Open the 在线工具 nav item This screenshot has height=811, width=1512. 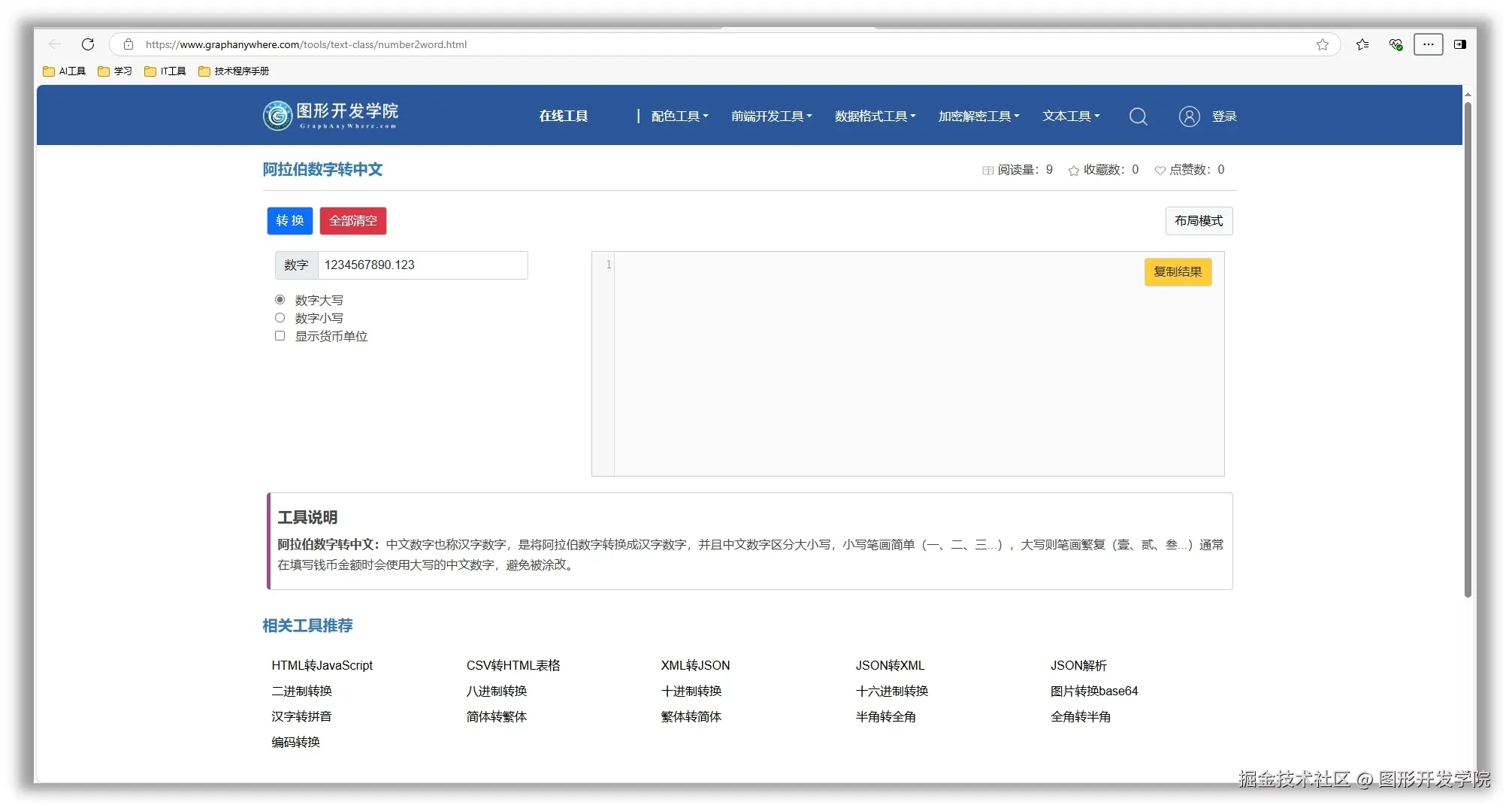point(564,117)
